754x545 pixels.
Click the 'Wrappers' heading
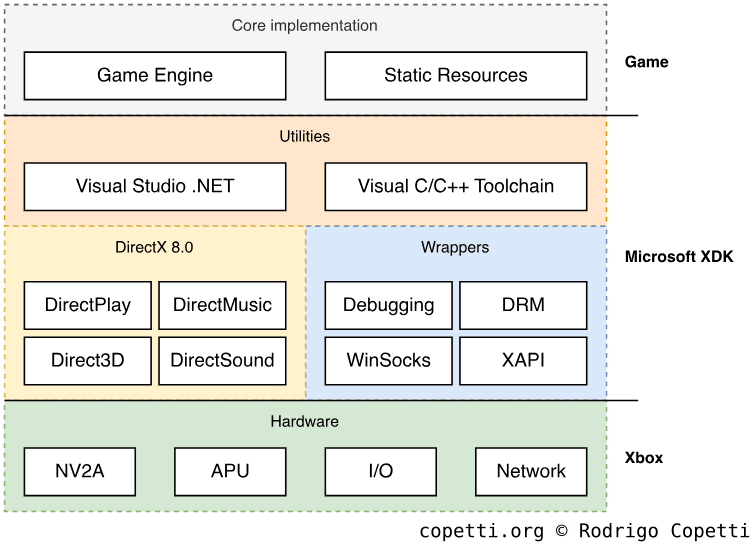455,247
